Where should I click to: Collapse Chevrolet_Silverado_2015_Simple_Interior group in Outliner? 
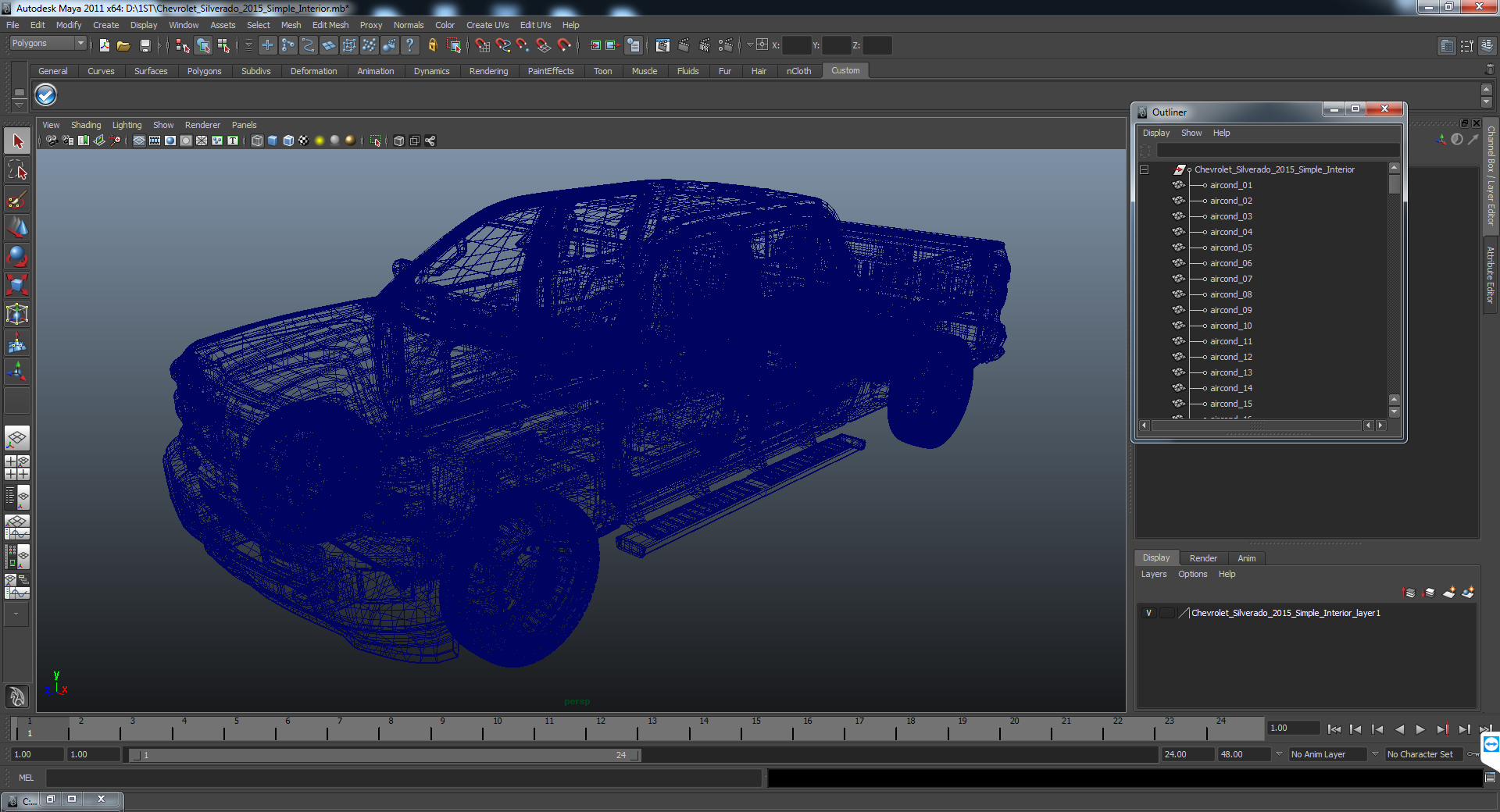point(1145,169)
